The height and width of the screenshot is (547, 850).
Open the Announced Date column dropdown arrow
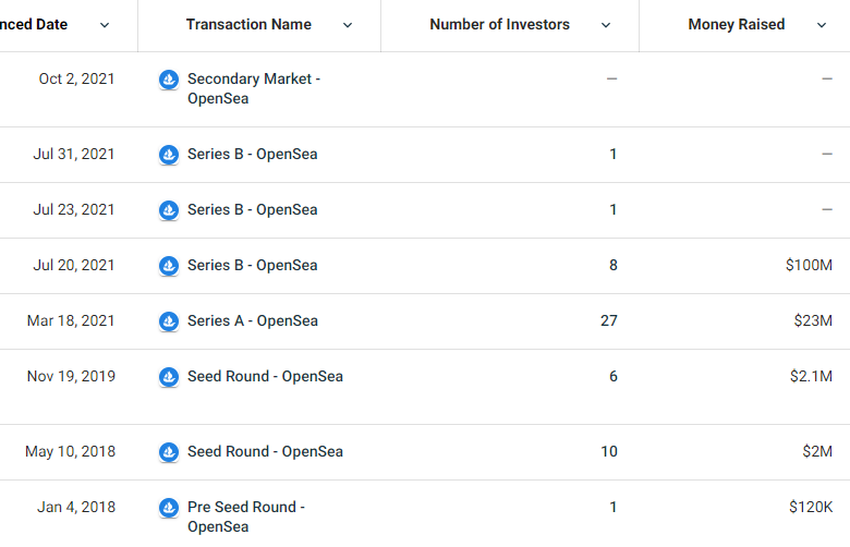105,25
